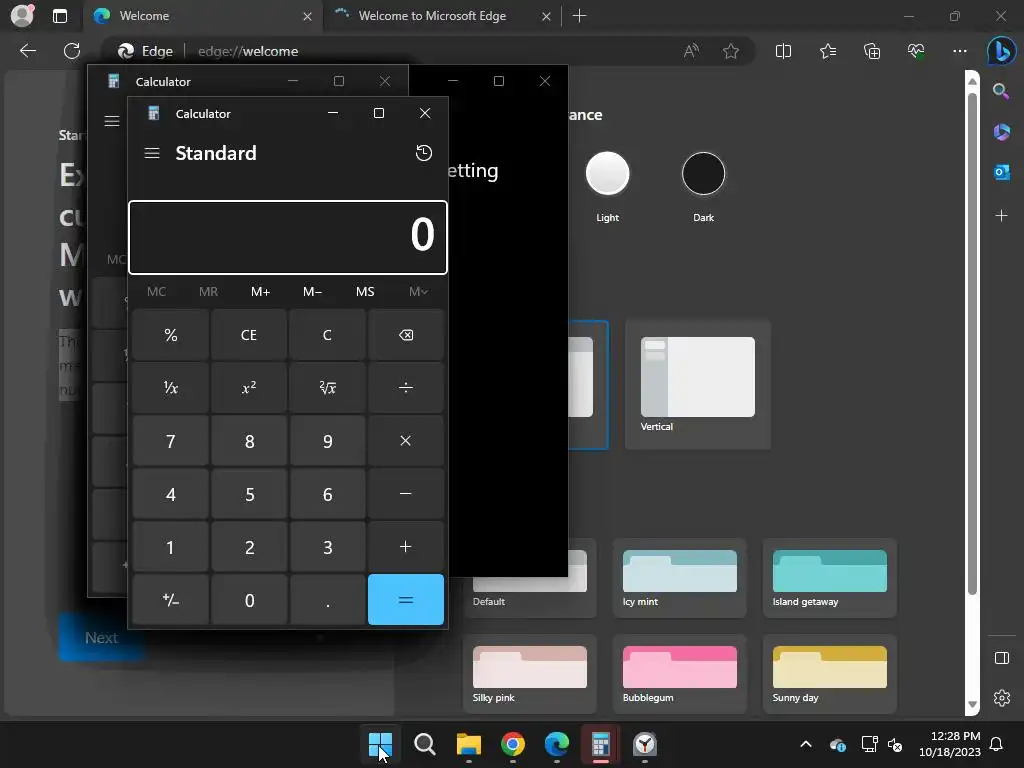This screenshot has width=1024, height=768.
Task: Click the equals key in Calculator
Action: (x=406, y=600)
